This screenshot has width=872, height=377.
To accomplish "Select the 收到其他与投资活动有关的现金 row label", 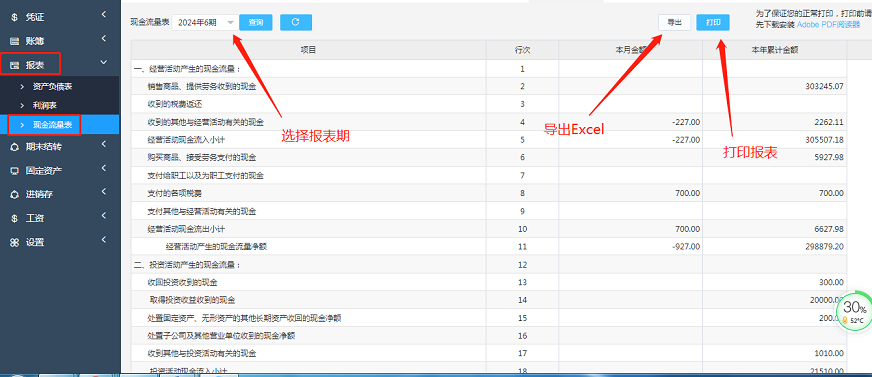I will (x=201, y=353).
